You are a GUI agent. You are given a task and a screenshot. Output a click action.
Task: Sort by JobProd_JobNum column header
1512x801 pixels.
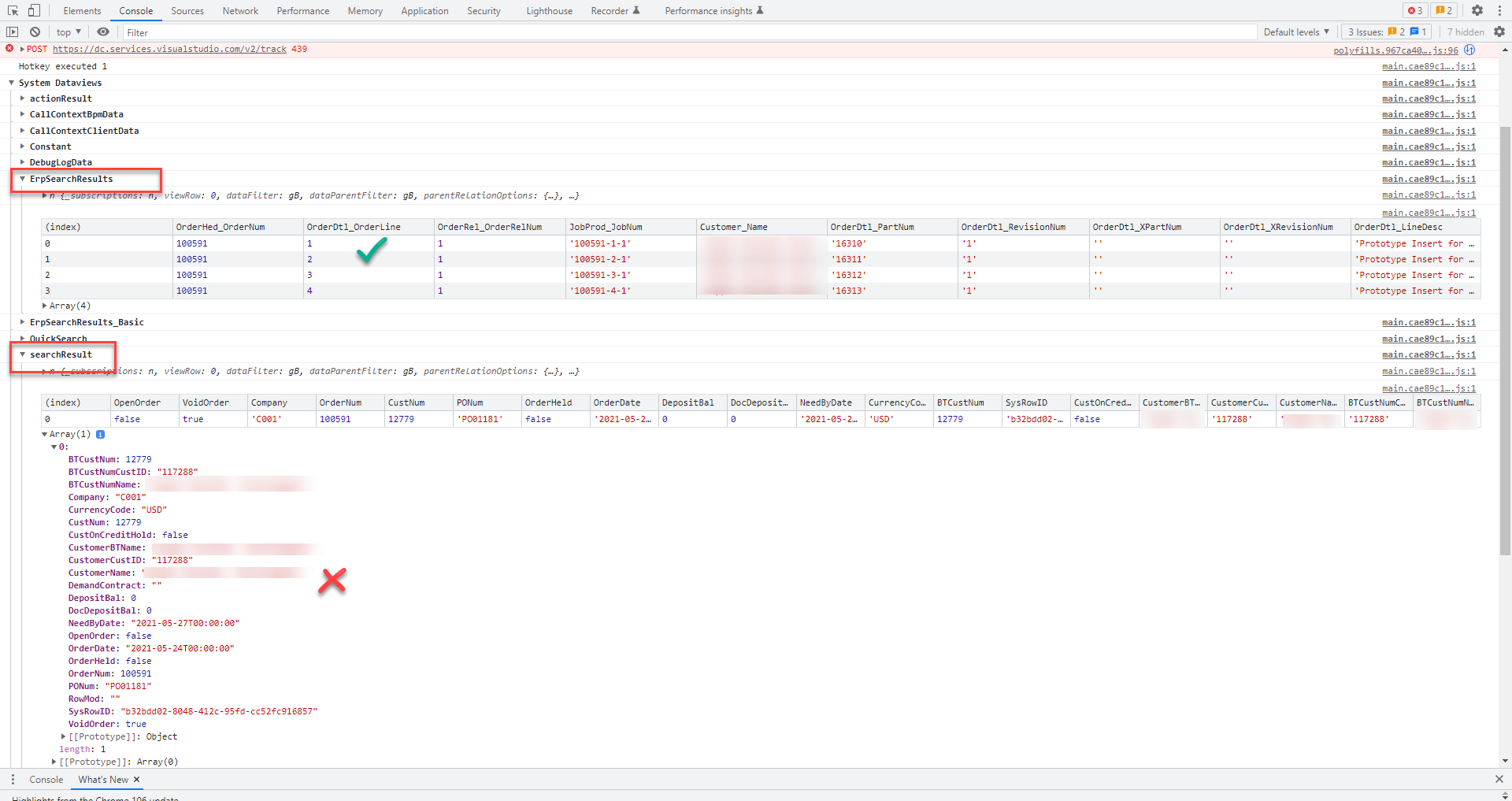(631, 227)
